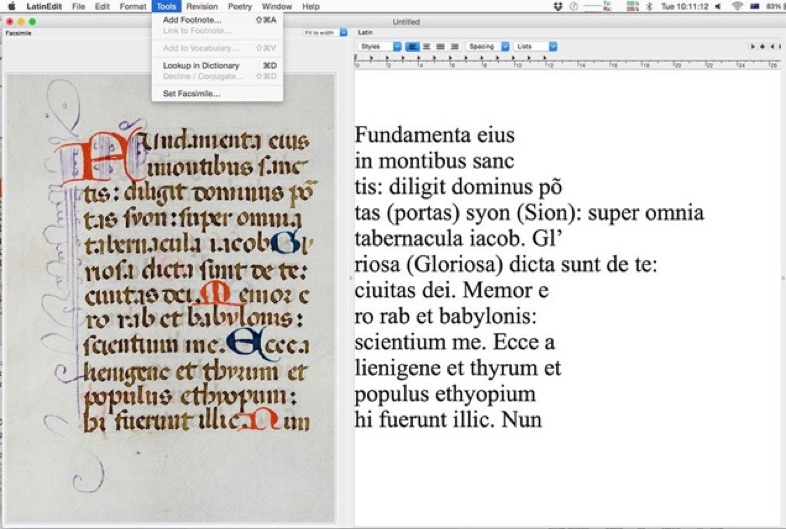The width and height of the screenshot is (786, 529).
Task: Click text line 'tis: diligit dominus põ'
Action: pos(458,187)
